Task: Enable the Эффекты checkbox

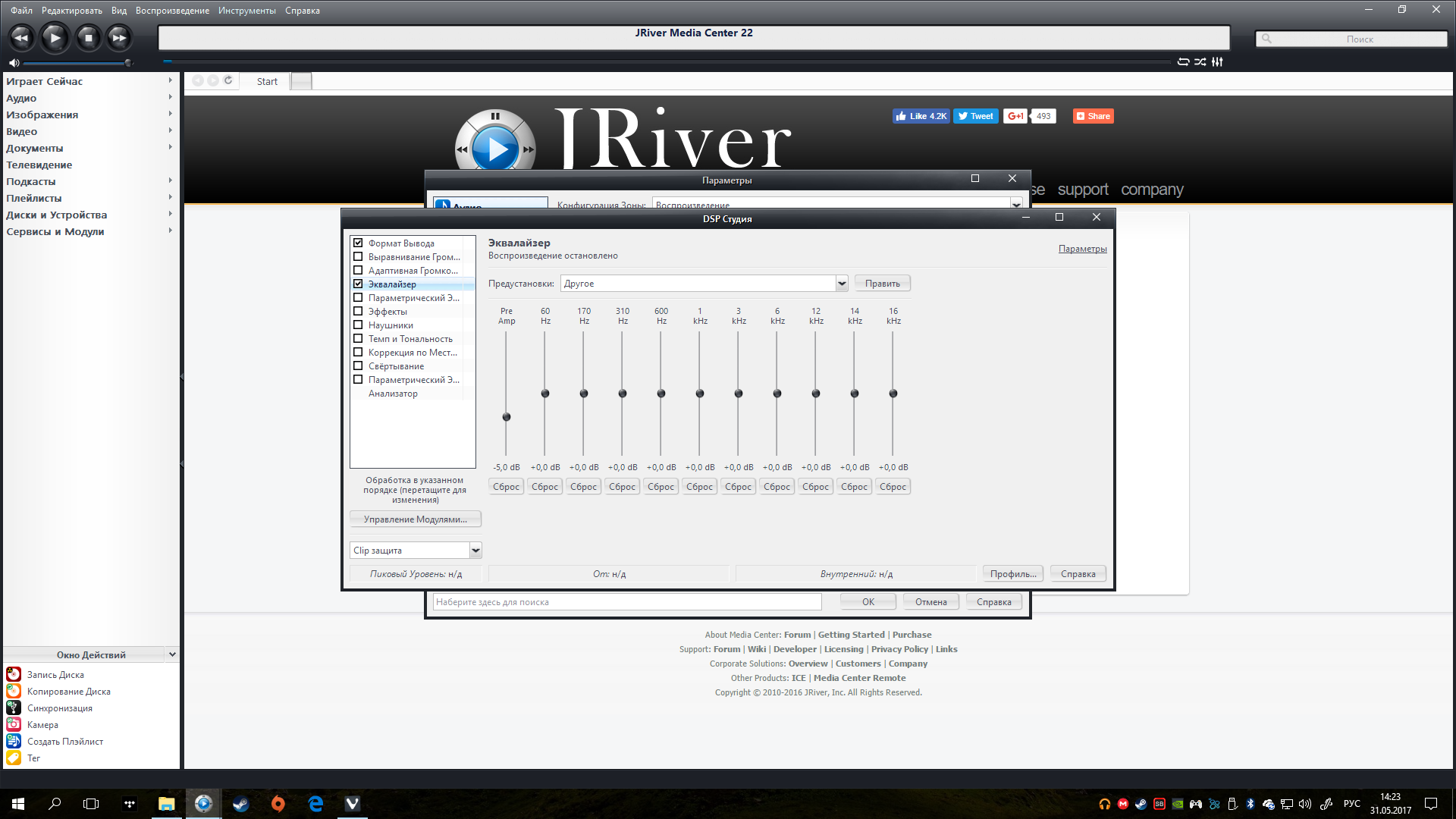Action: [358, 312]
